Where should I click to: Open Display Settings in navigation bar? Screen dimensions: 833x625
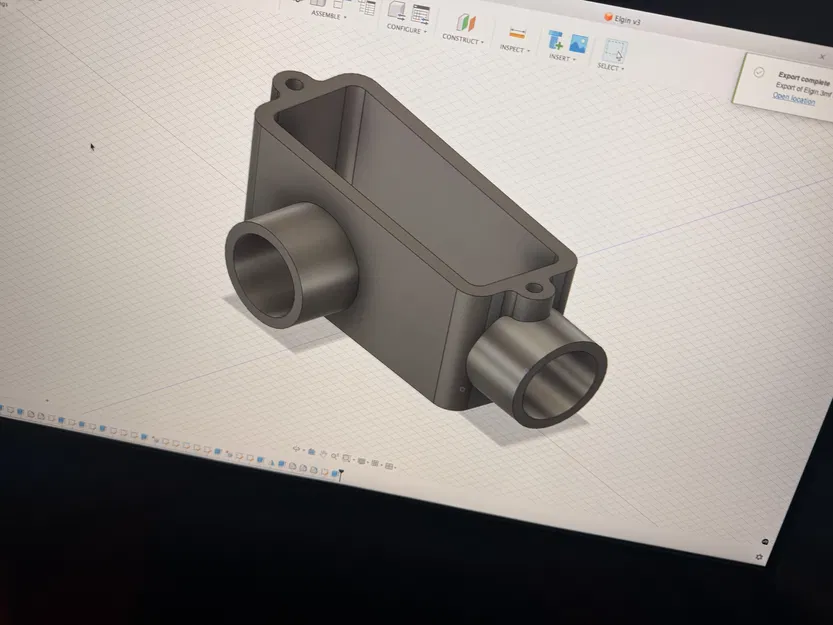(360, 461)
